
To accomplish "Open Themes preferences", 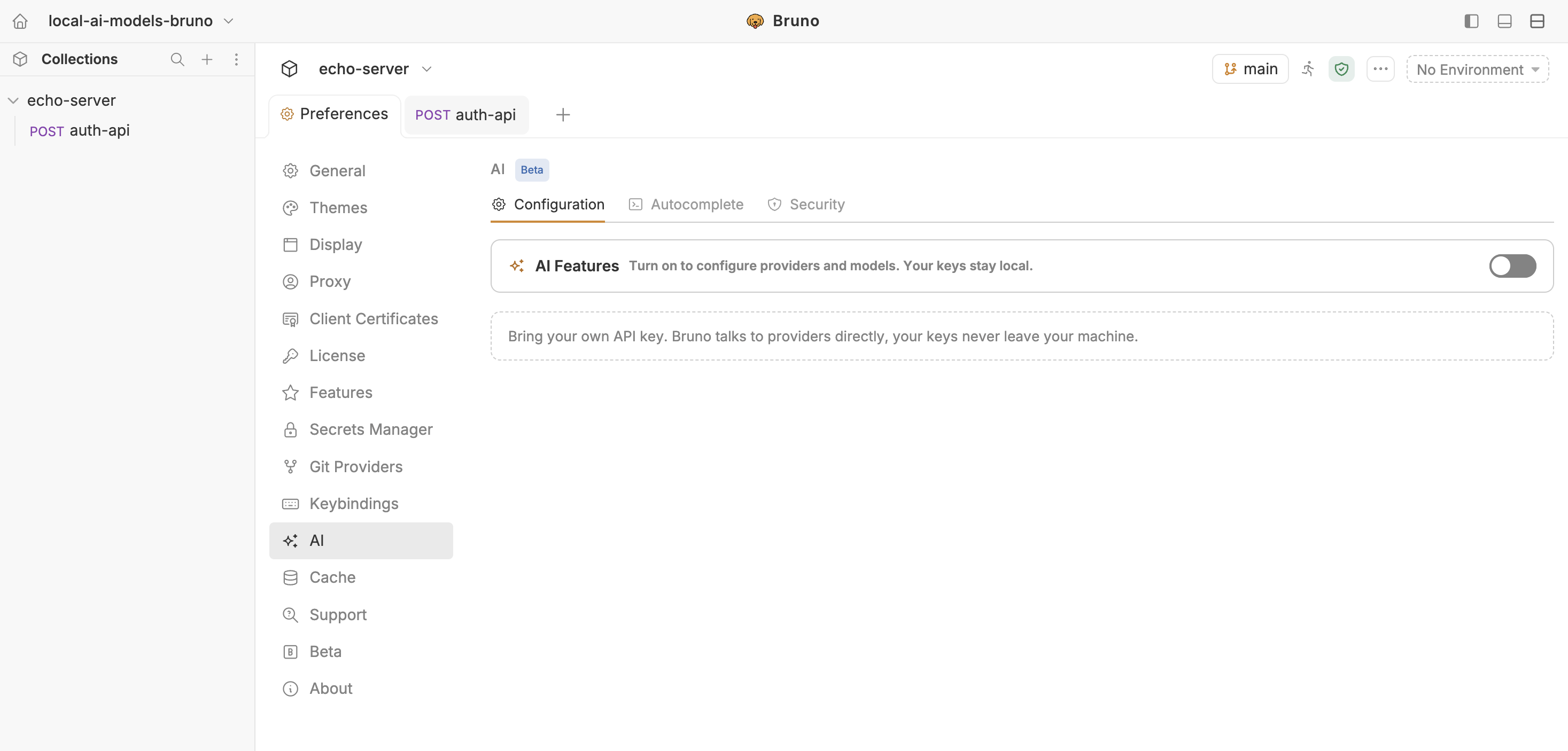I will [x=361, y=208].
